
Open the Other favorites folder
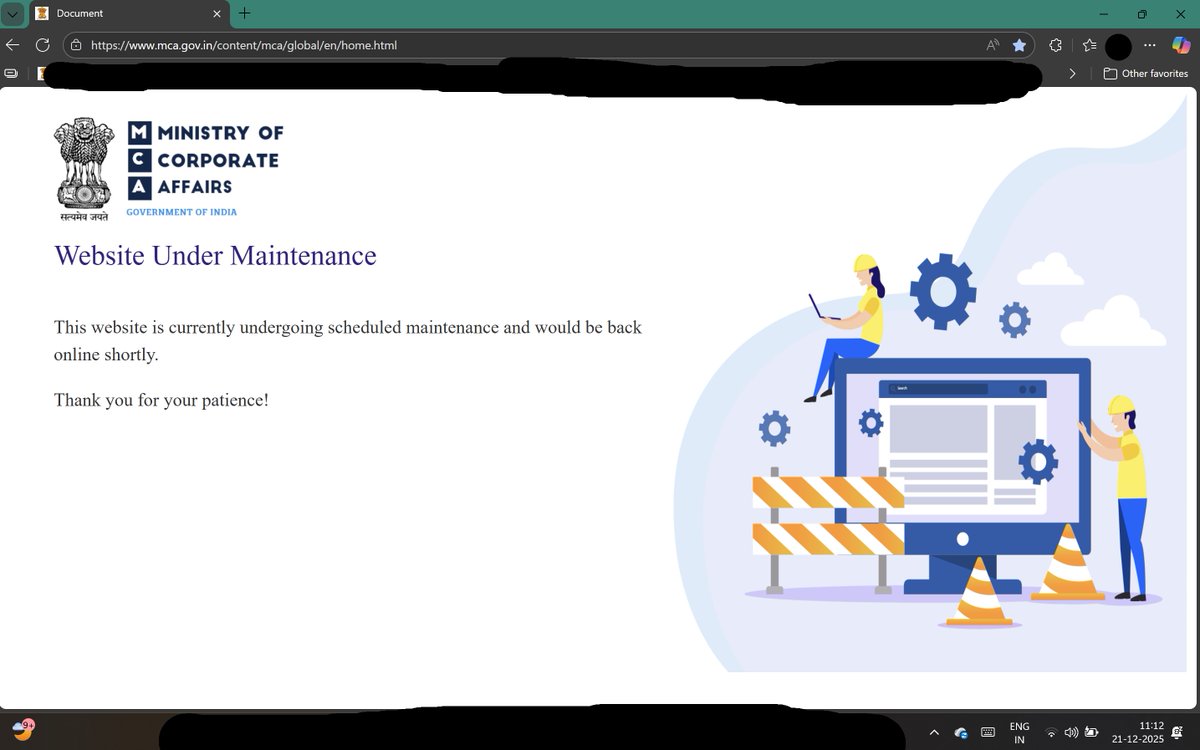(1146, 73)
